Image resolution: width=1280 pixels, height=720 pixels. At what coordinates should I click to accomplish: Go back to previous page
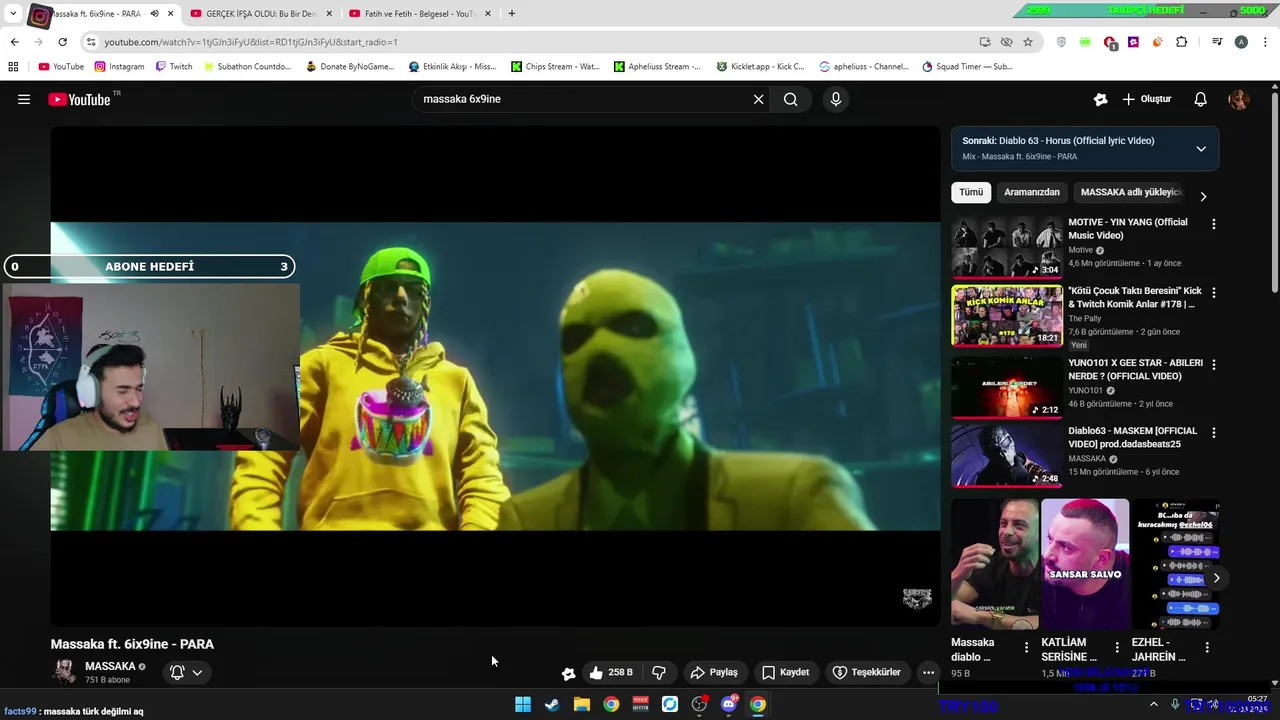coord(14,42)
